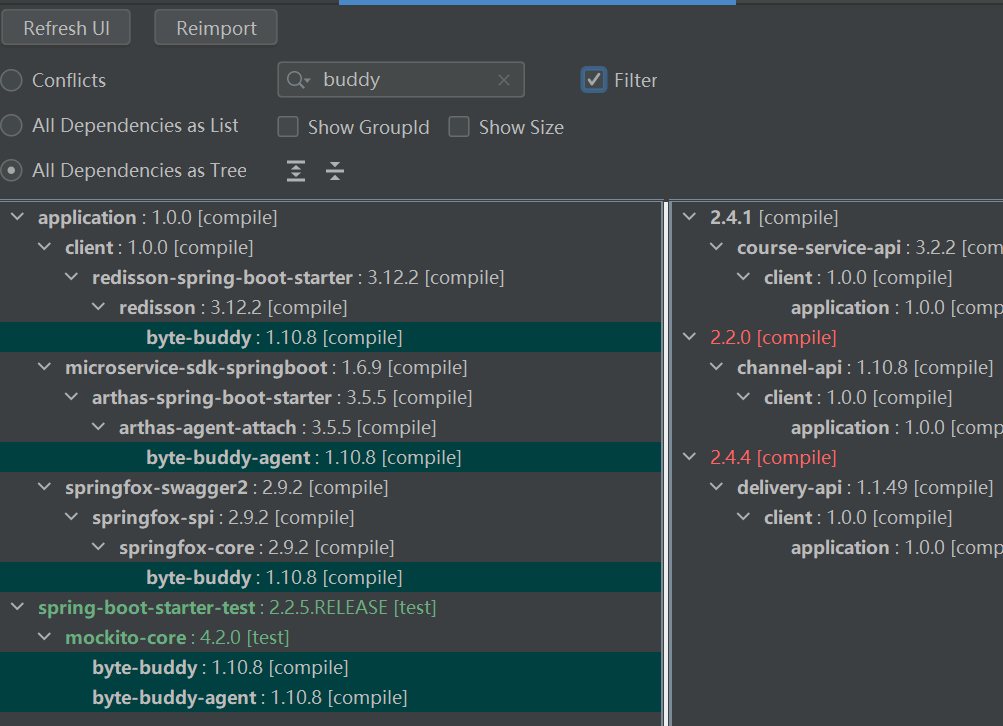Focus the search field containing "buddy"

pyautogui.click(x=401, y=80)
